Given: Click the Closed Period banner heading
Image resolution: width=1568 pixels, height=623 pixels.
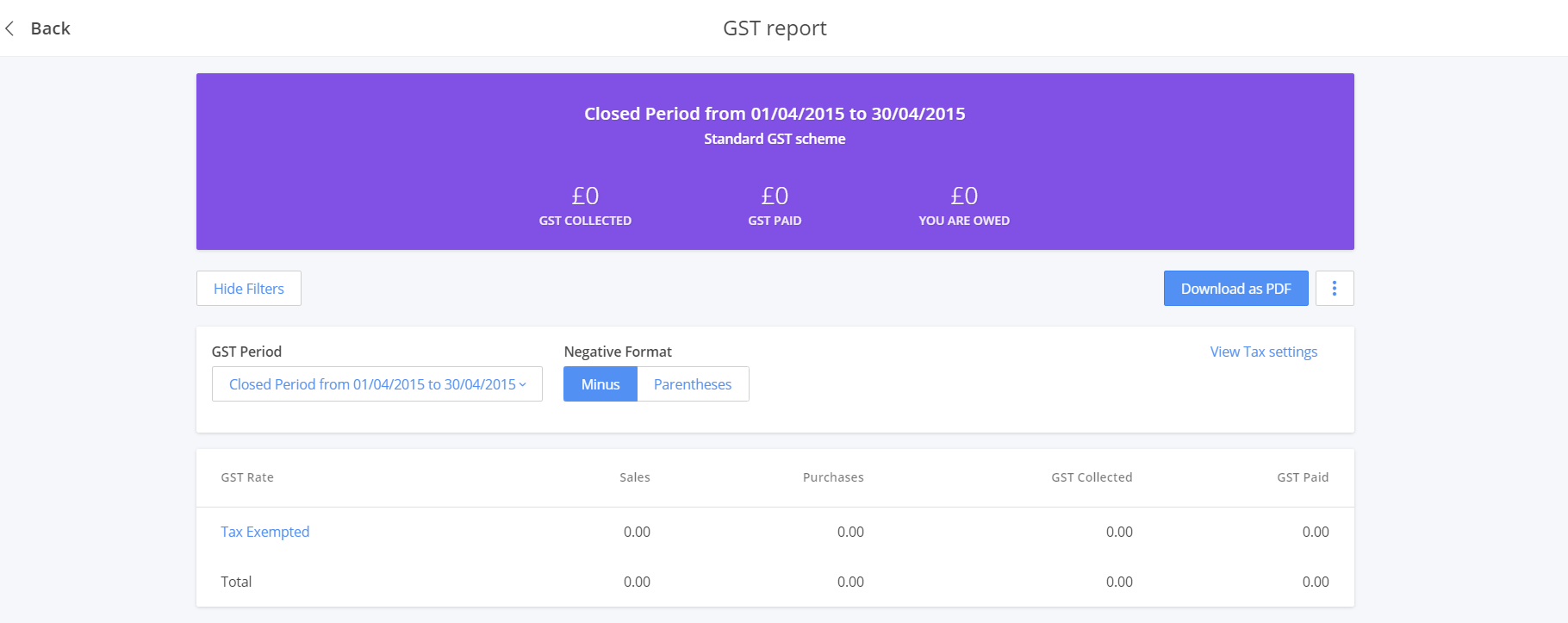Looking at the screenshot, I should tap(775, 114).
